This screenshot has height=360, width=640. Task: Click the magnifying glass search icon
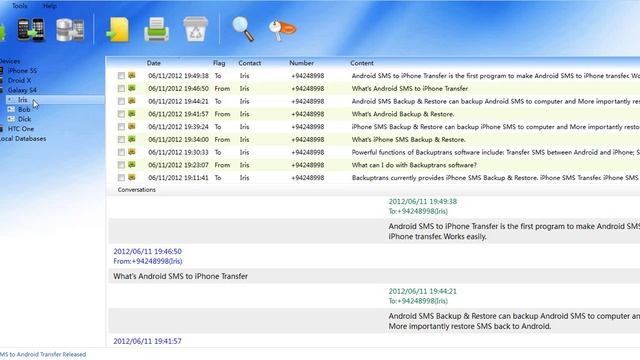(x=243, y=29)
